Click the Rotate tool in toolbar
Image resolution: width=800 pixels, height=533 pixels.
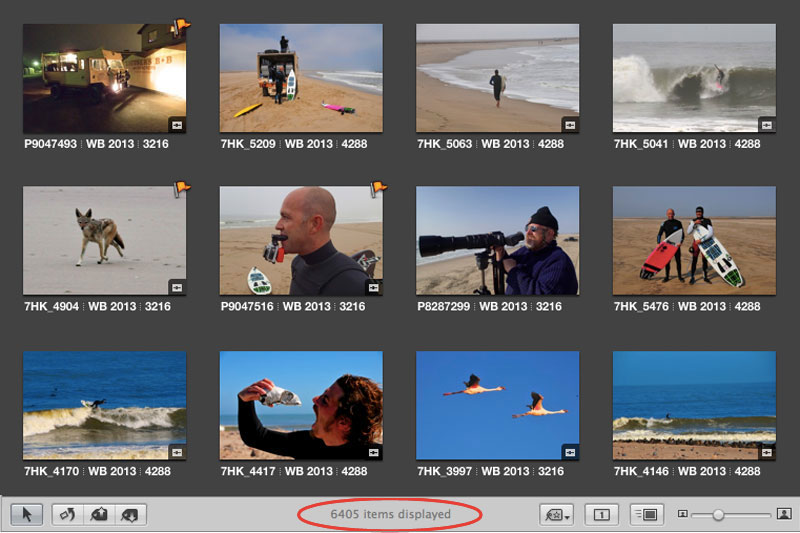tap(69, 515)
